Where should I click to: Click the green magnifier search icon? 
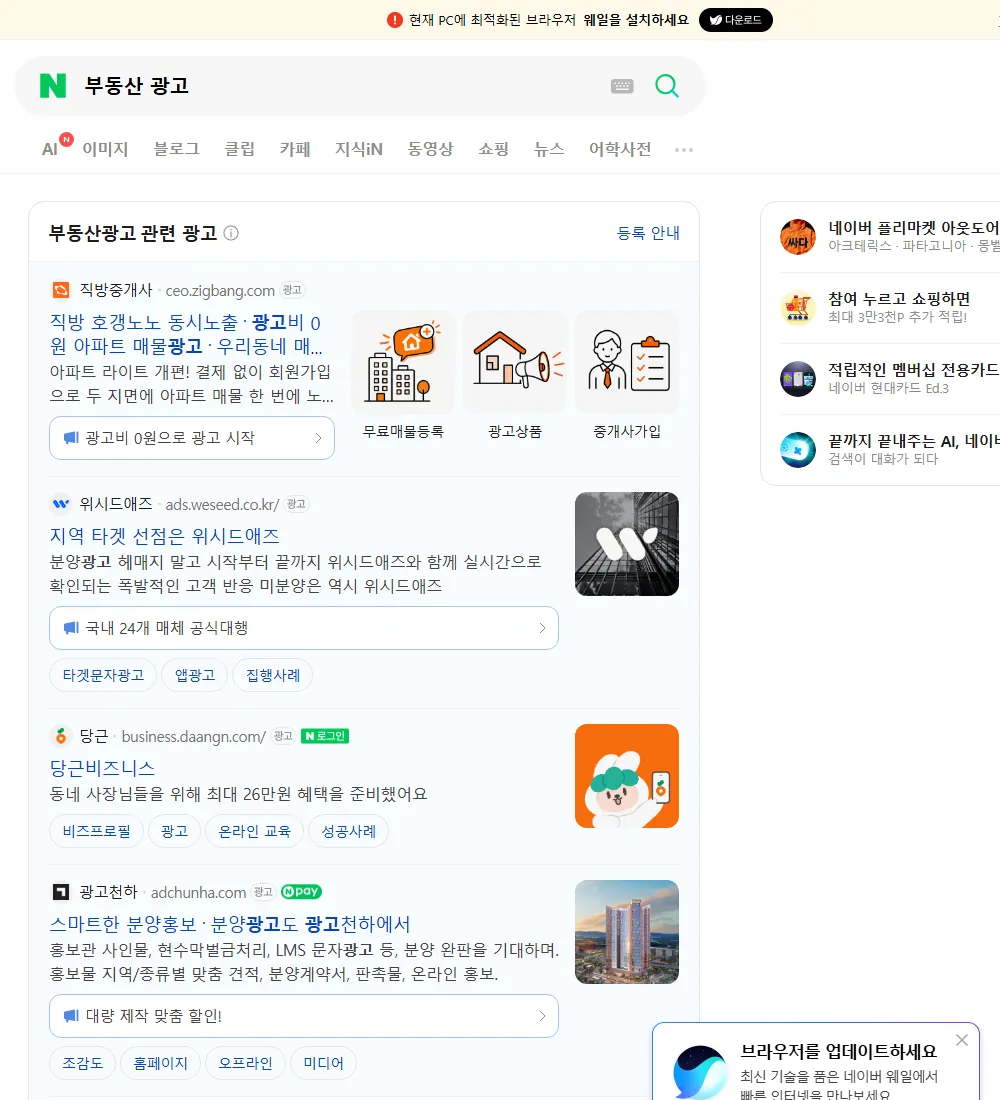667,86
